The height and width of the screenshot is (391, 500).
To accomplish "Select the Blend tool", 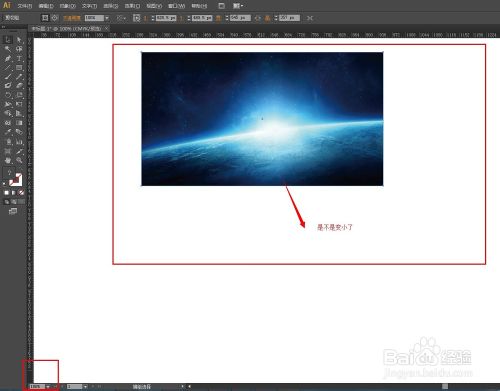I will (x=19, y=132).
